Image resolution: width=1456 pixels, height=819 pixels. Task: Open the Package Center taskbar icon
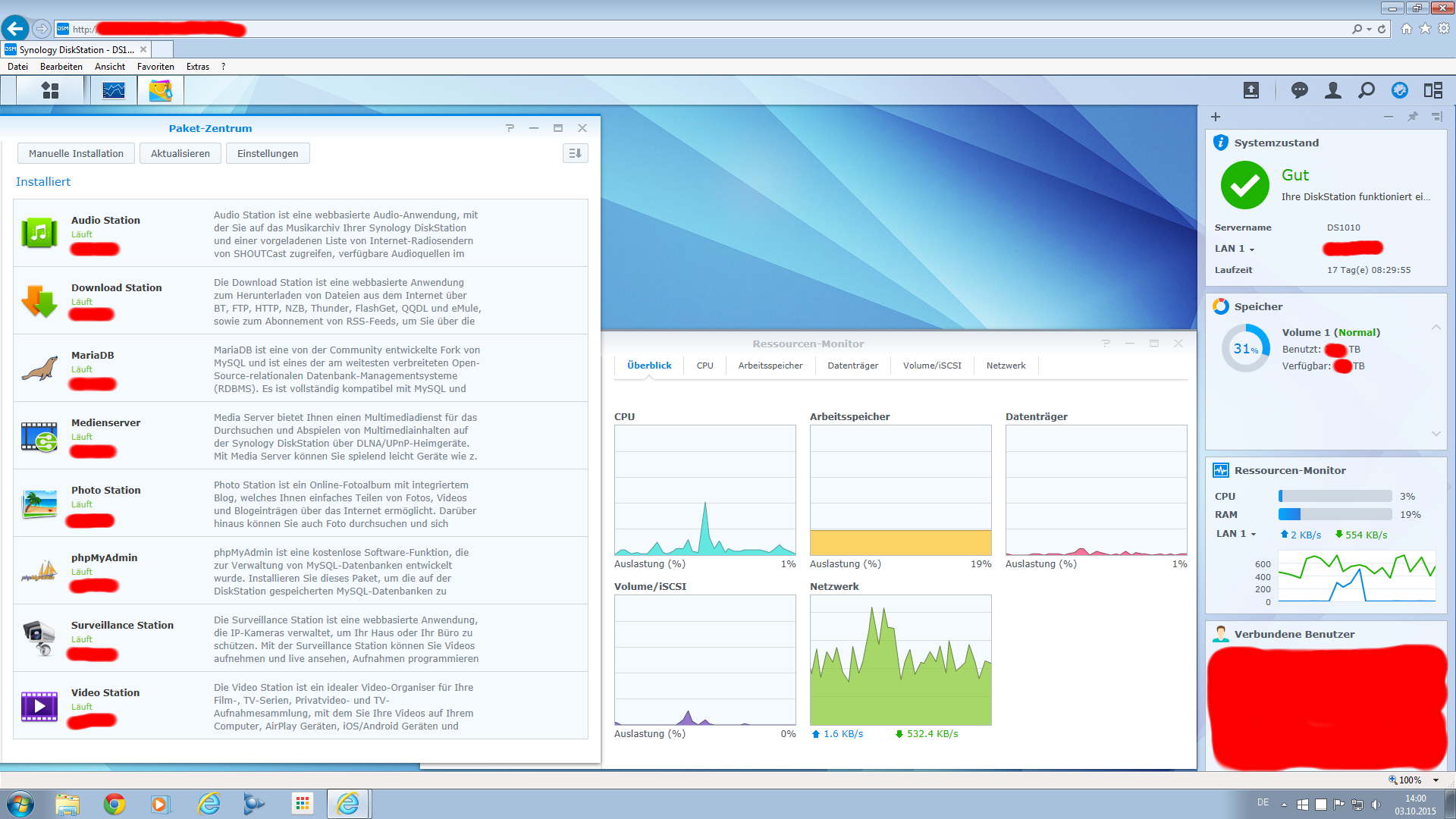click(x=160, y=90)
